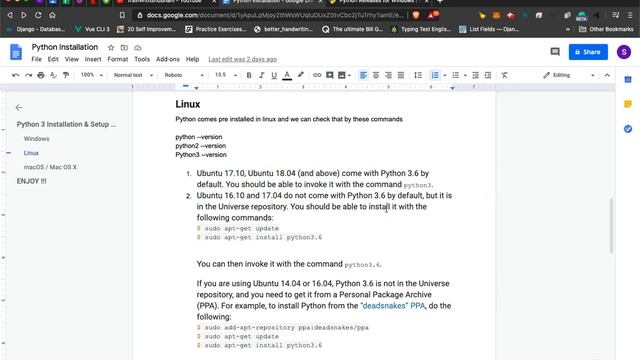Viewport: 640px width, 360px height.
Task: Open the File menu
Action: (36, 59)
